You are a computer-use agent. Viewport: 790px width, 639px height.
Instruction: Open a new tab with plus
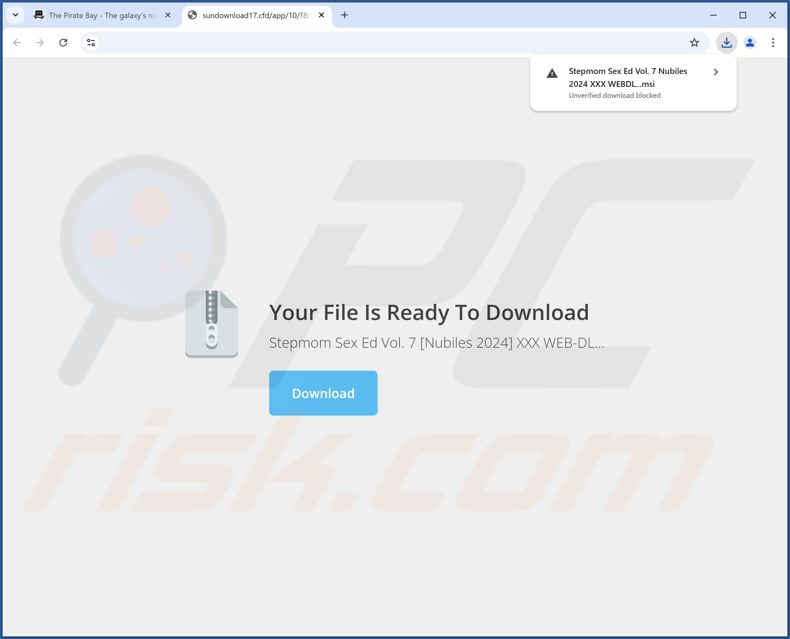tap(345, 15)
